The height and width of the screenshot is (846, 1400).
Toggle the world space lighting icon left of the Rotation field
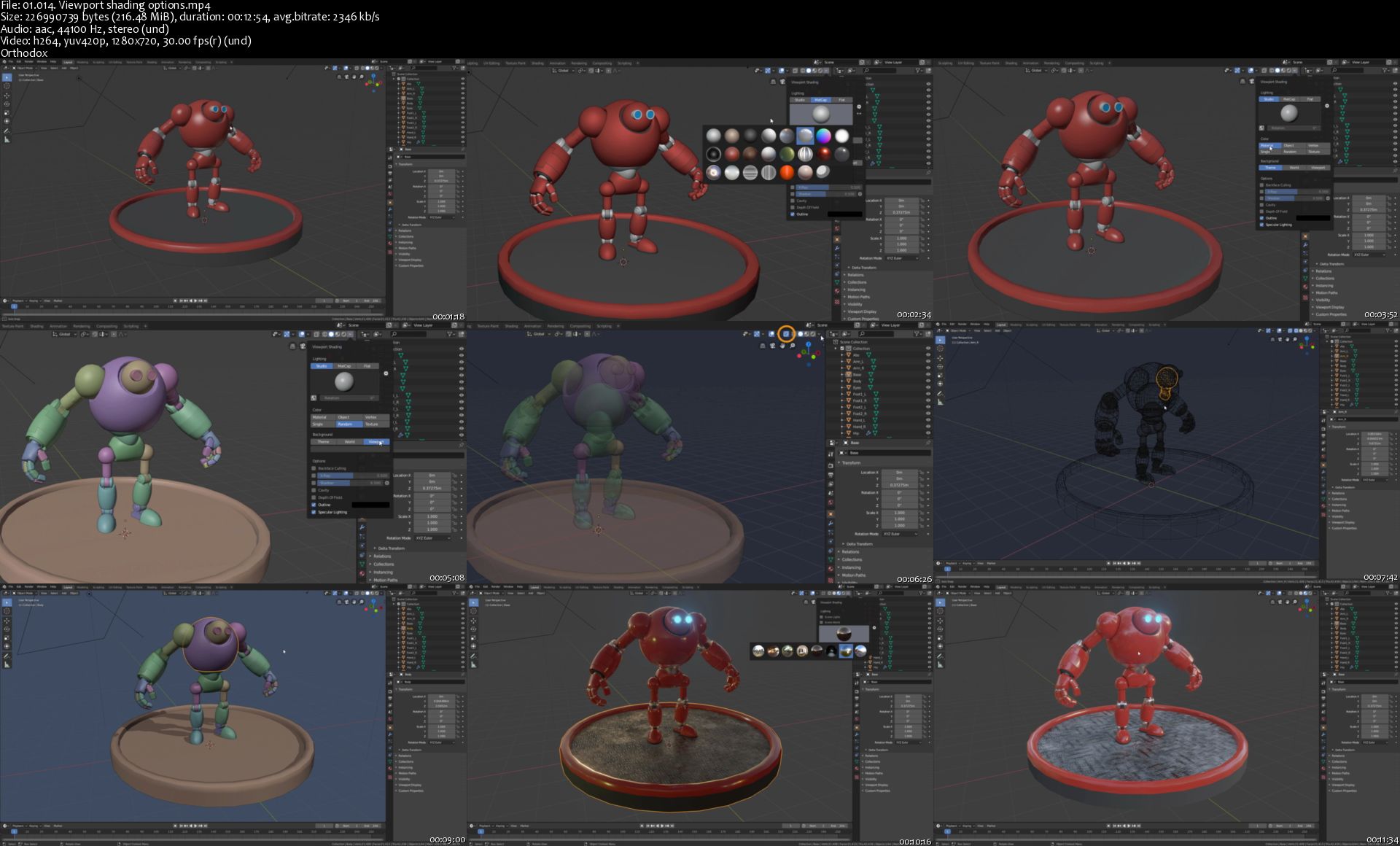[314, 398]
